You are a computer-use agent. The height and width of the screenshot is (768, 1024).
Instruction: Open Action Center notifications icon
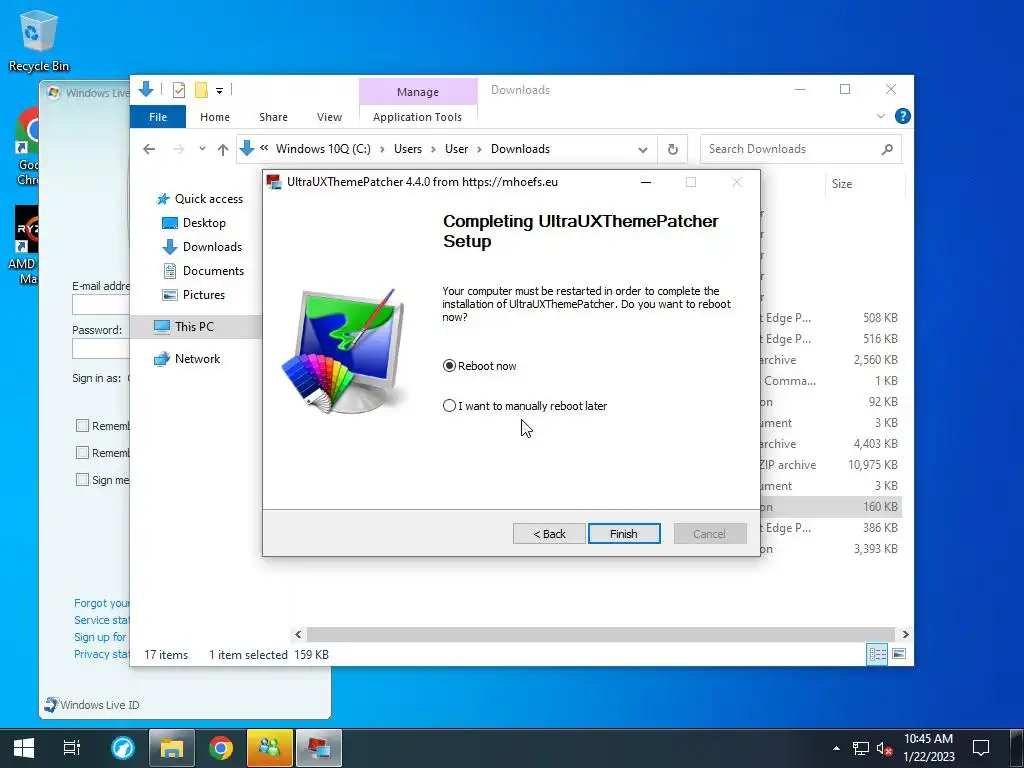tap(981, 748)
